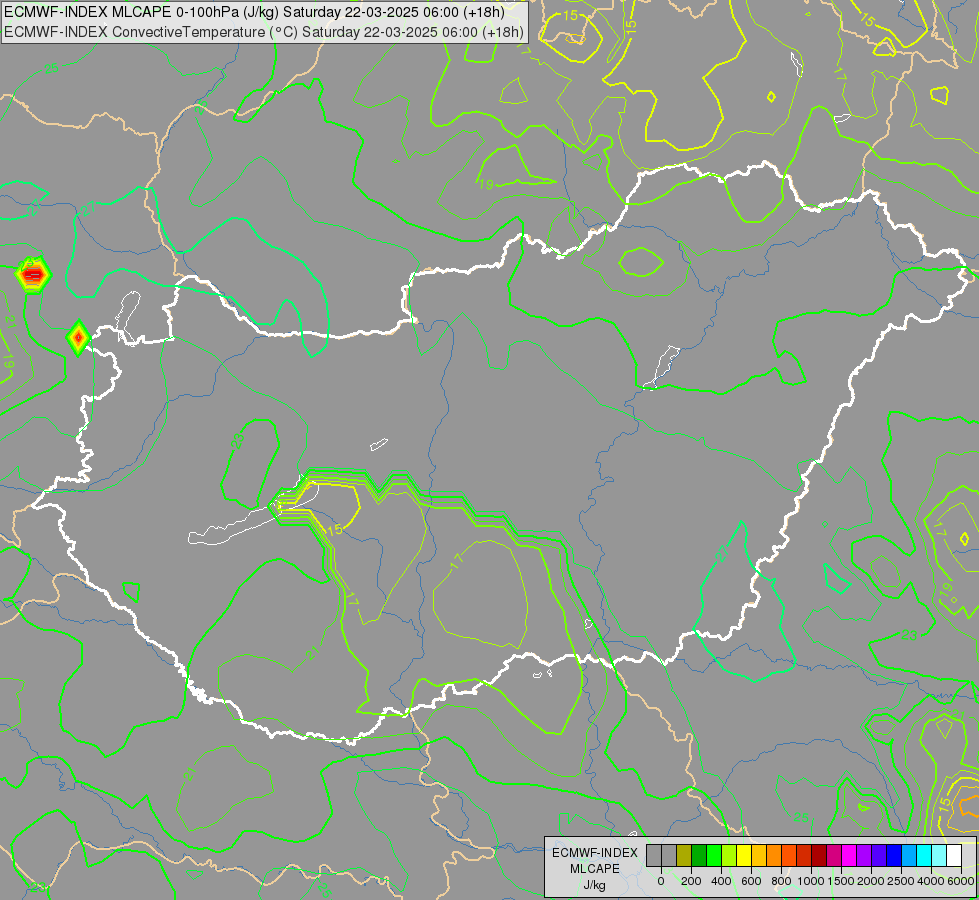Click the 2500 tick label on the legend
Viewport: 979px width, 900px height.
pyautogui.click(x=901, y=881)
